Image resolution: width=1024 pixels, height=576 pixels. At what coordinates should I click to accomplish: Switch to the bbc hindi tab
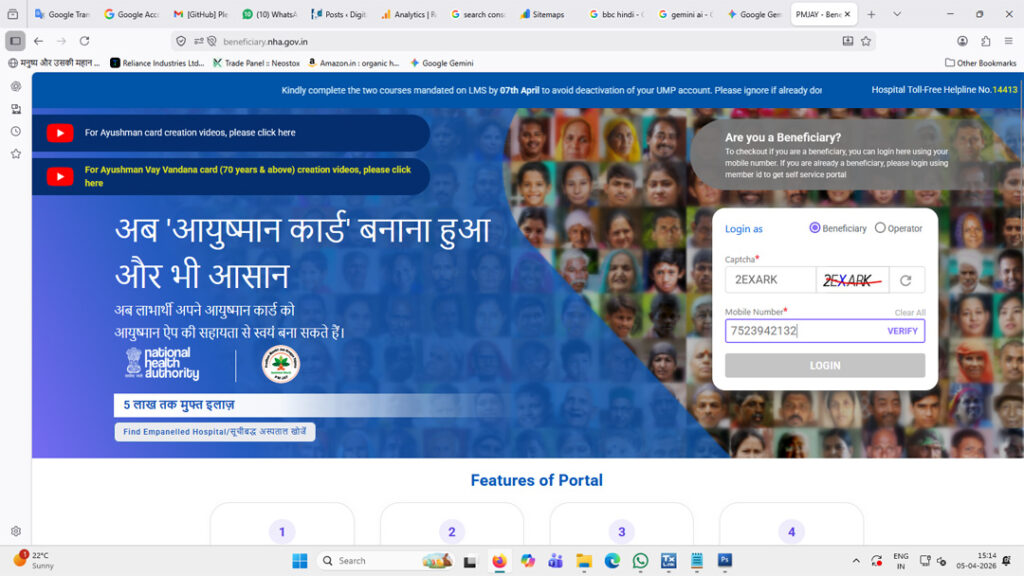coord(616,15)
